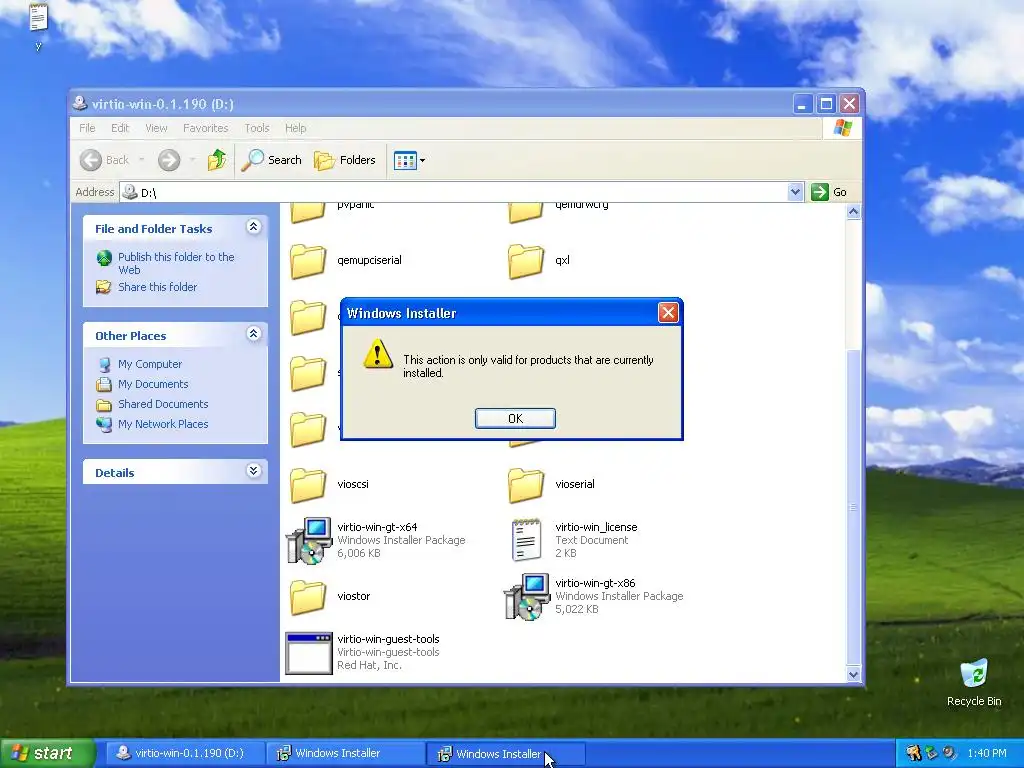Click the Start button

pyautogui.click(x=47, y=754)
